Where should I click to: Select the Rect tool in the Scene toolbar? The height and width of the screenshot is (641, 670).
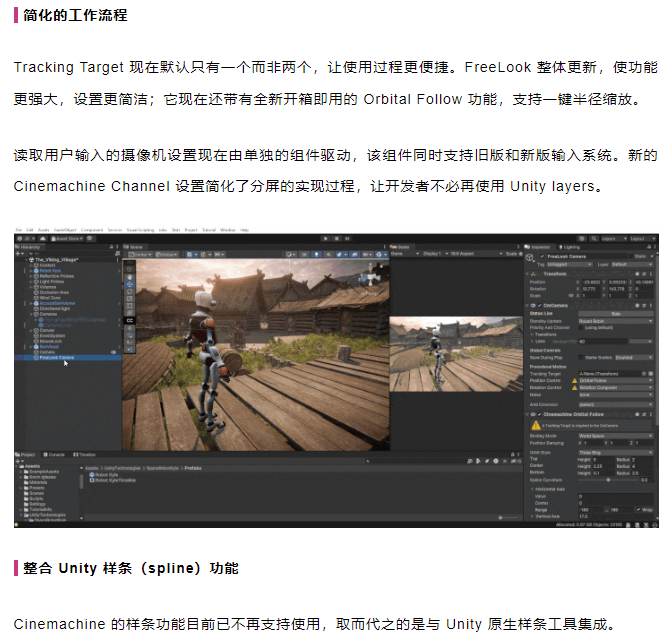coord(129,306)
